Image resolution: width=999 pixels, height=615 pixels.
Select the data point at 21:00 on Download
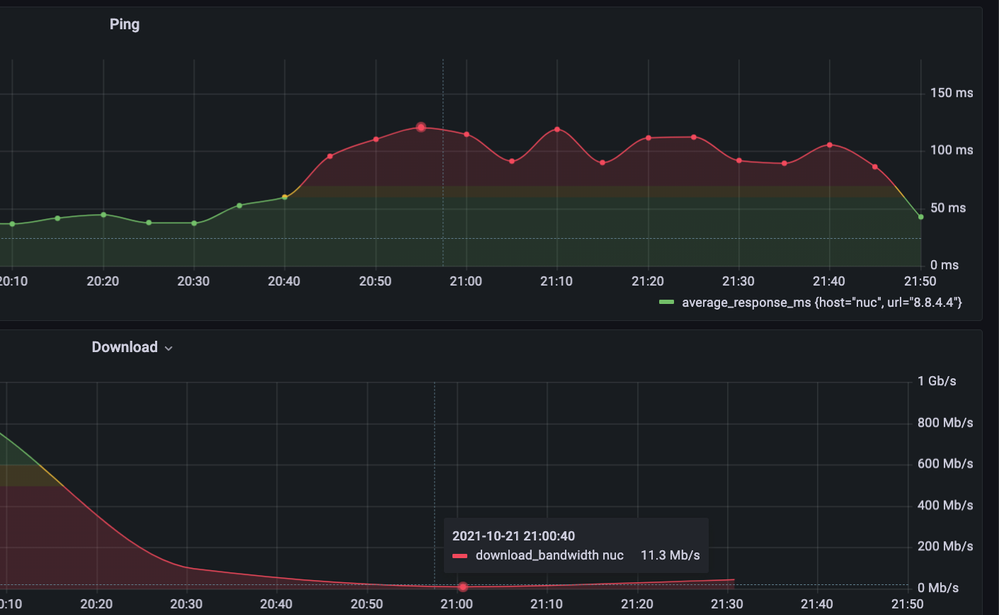pyautogui.click(x=461, y=588)
